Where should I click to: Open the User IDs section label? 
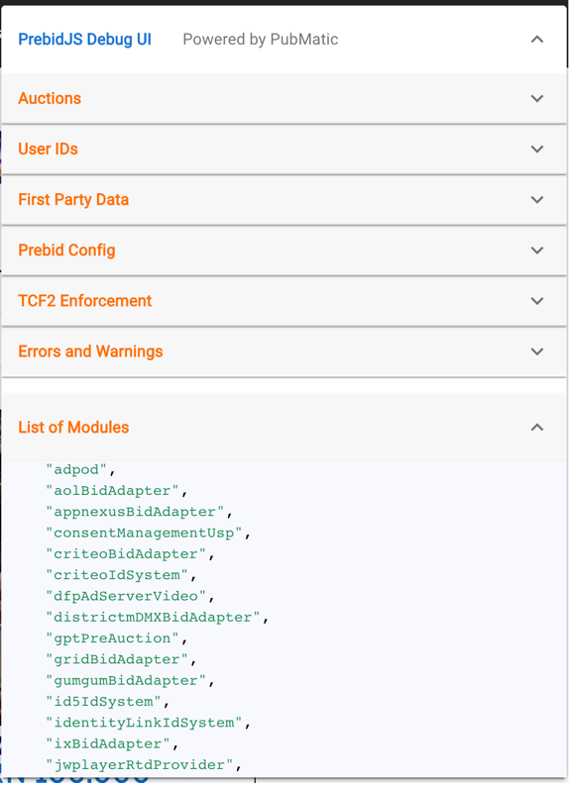48,149
